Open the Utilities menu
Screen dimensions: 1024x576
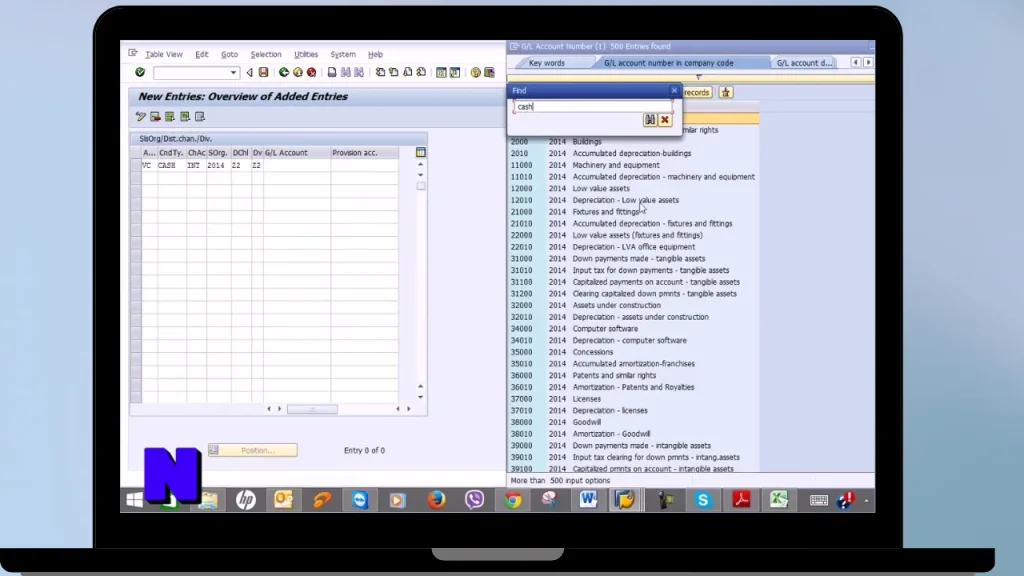point(306,54)
